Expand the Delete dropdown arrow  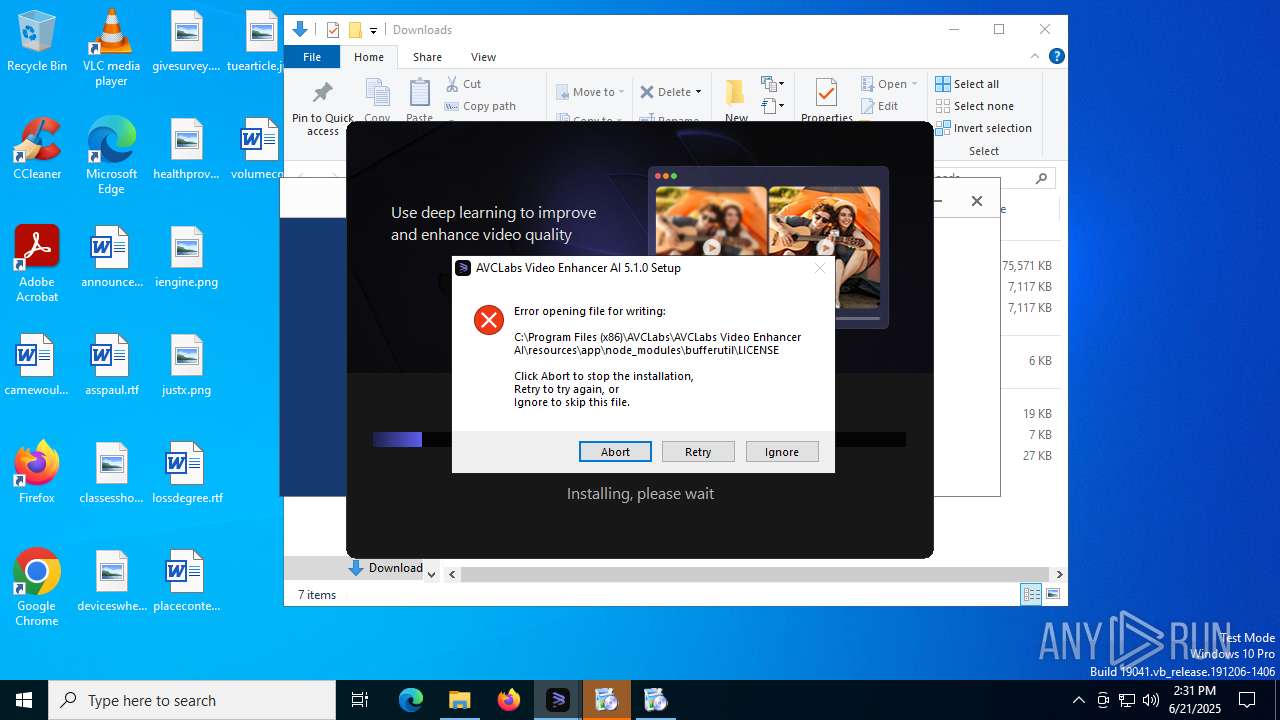(698, 92)
